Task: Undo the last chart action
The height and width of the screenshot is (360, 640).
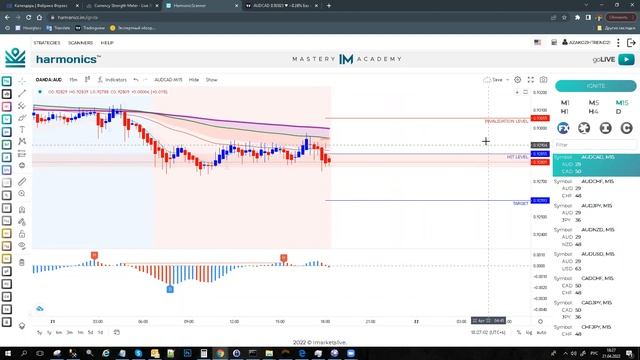Action: (x=136, y=80)
